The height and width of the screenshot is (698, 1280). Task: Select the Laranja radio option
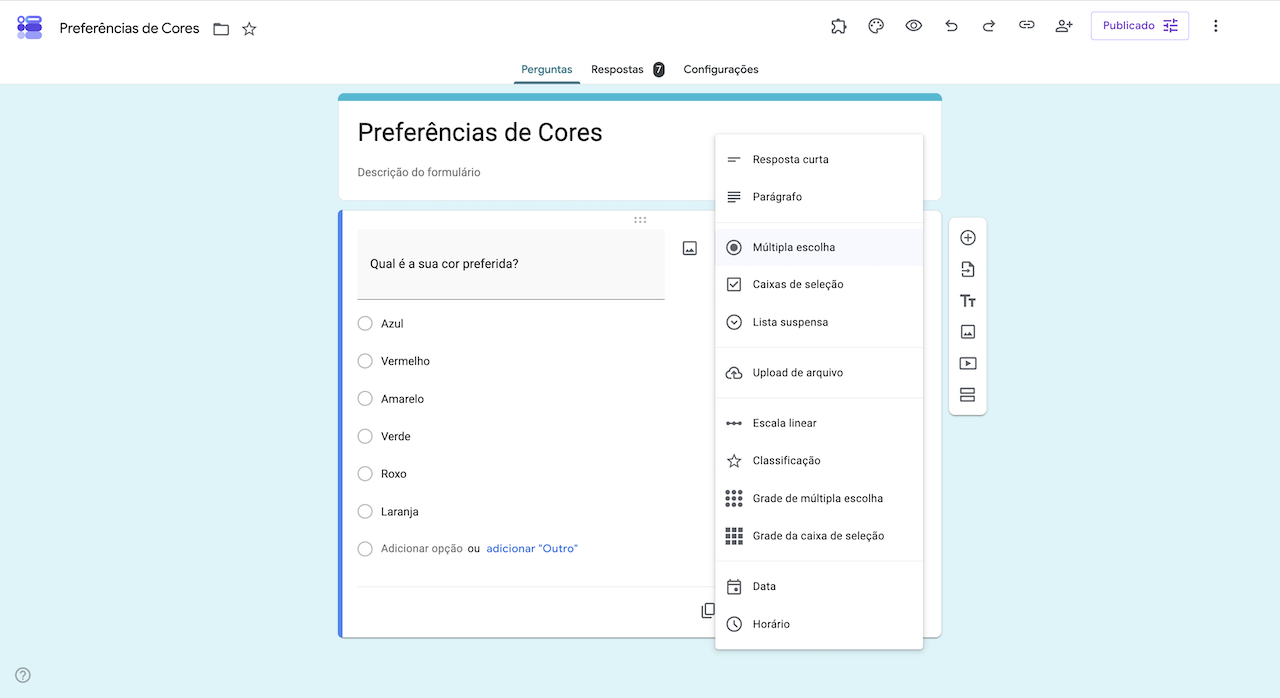tap(365, 511)
